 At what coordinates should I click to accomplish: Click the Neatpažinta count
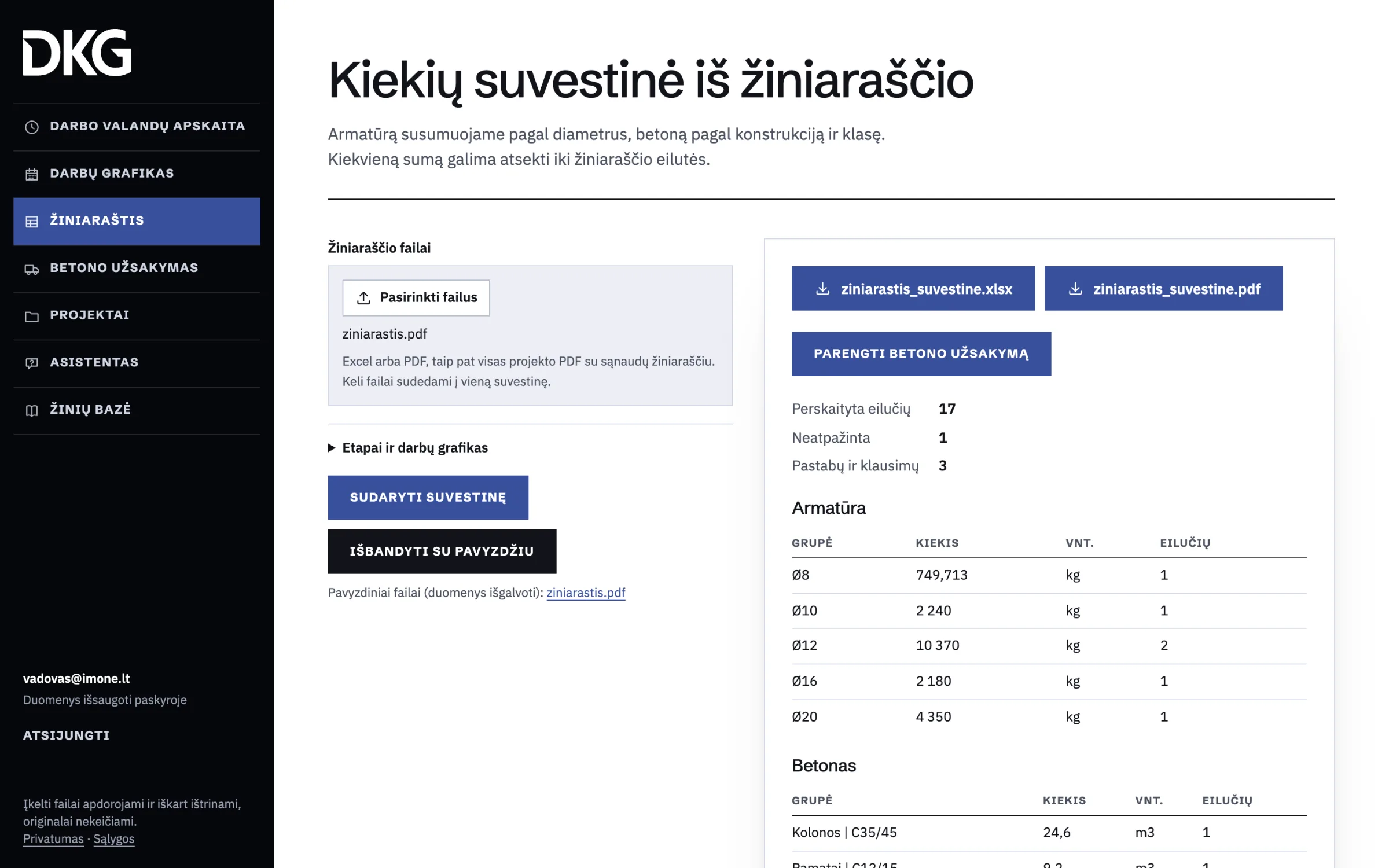[943, 437]
